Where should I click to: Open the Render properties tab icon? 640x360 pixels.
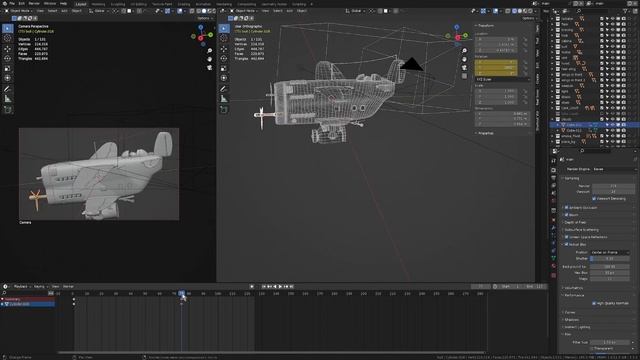point(553,170)
